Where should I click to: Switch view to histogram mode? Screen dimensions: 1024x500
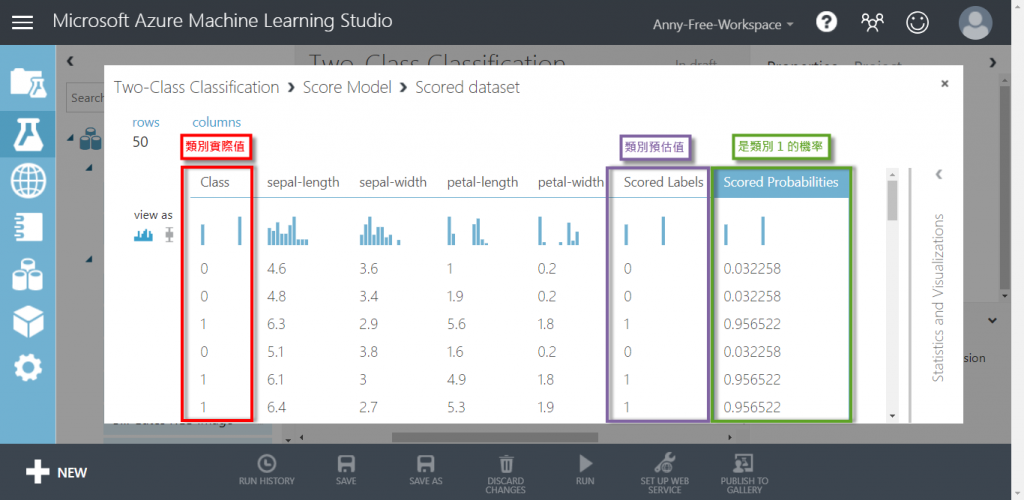(143, 235)
